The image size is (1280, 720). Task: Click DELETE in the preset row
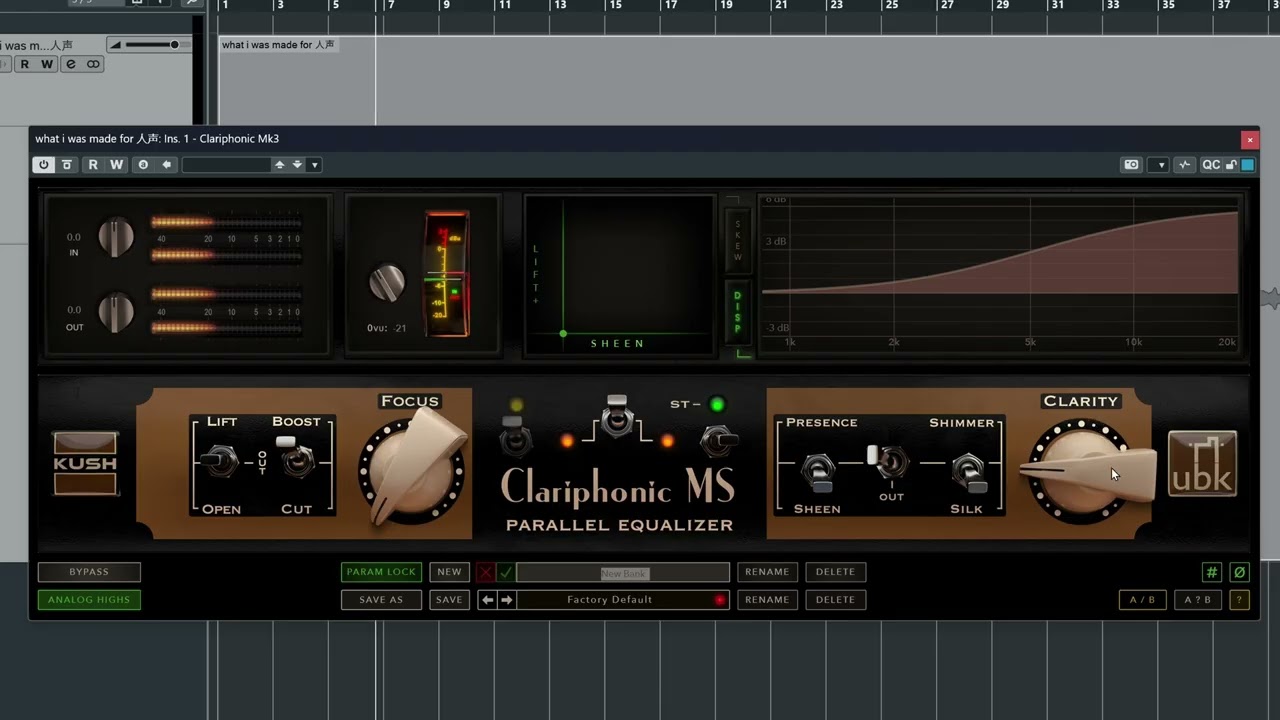(835, 600)
